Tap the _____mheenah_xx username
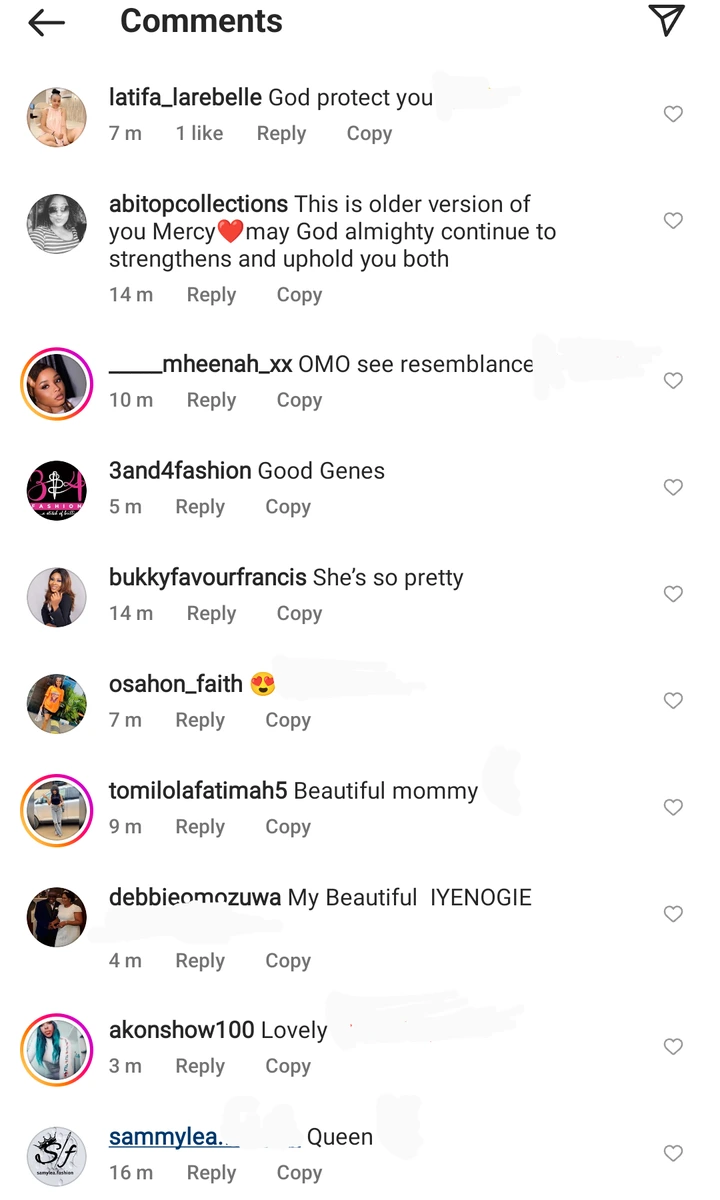This screenshot has height=1200, width=720. (200, 365)
